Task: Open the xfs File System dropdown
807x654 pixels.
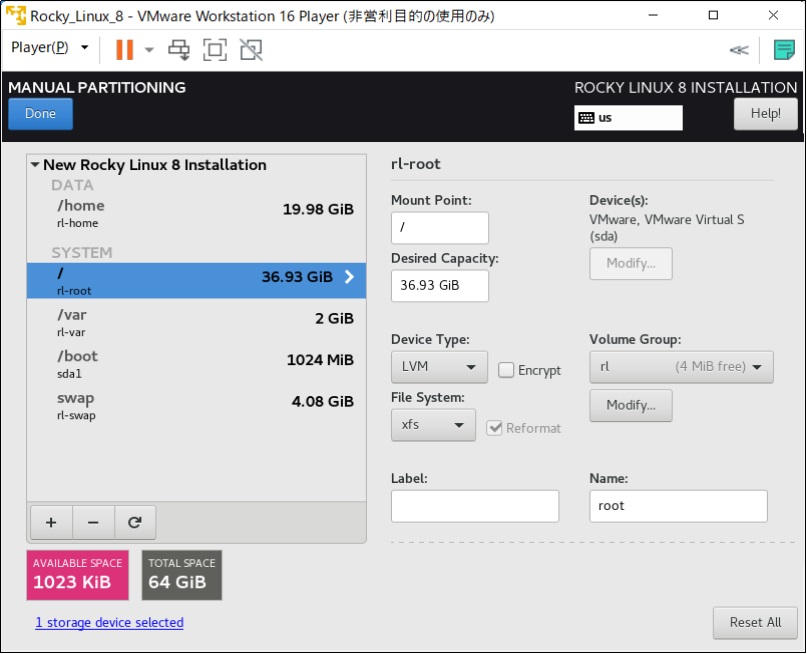Action: coord(433,425)
